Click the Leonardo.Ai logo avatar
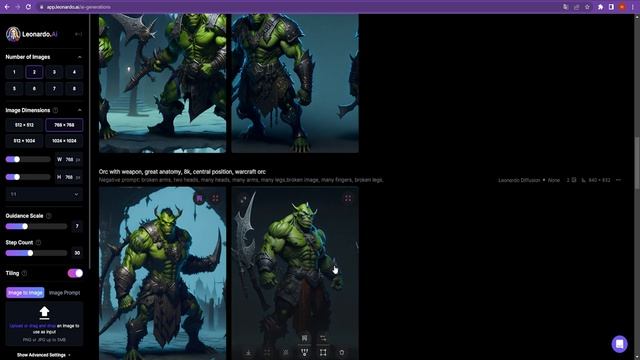640x360 pixels. [x=13, y=34]
